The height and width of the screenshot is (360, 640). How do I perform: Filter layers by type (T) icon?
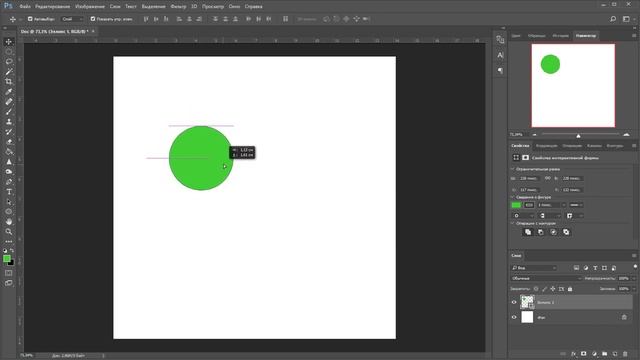tap(595, 268)
